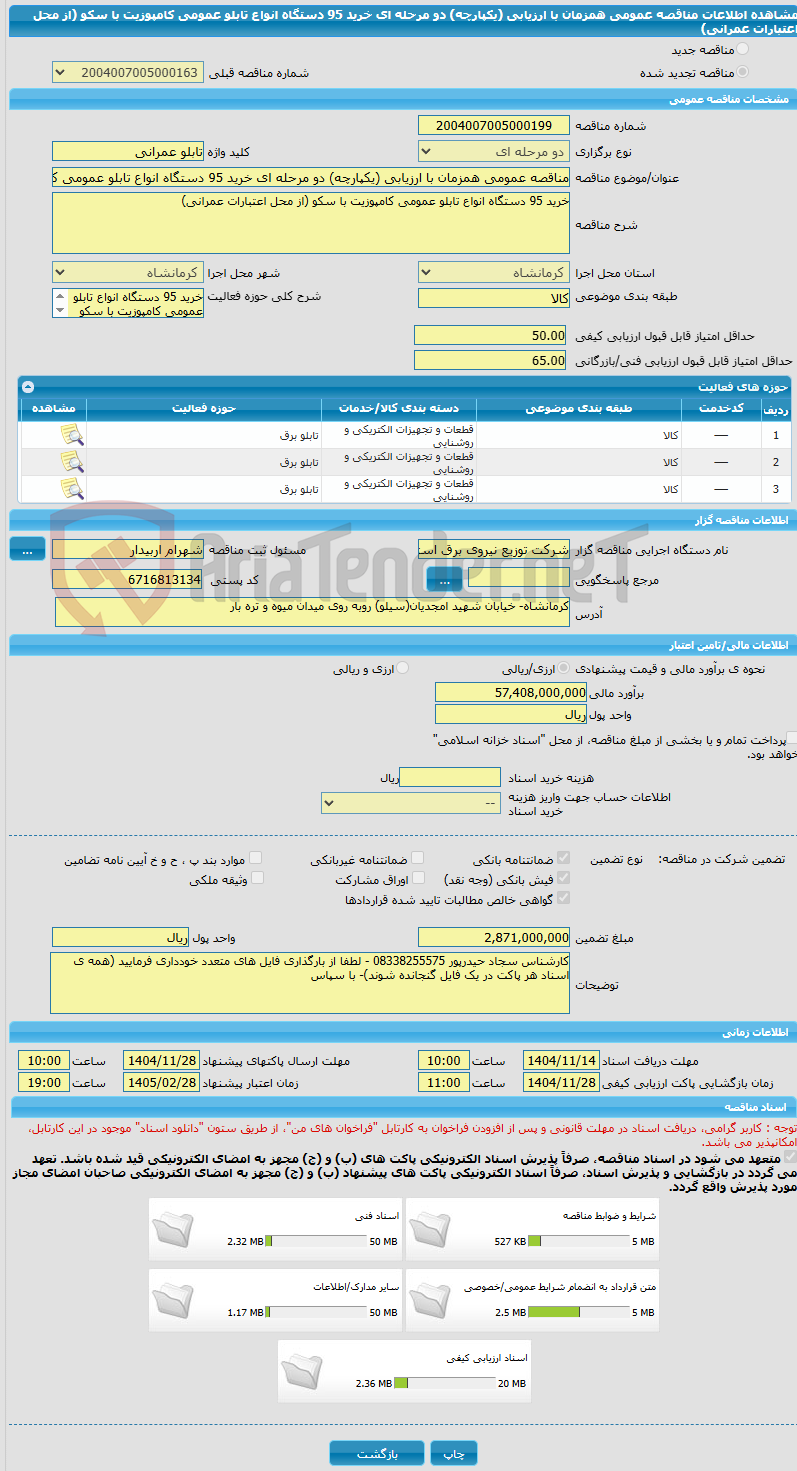
Task: Click the حوزه فعالیت column header
Action: 203,408
